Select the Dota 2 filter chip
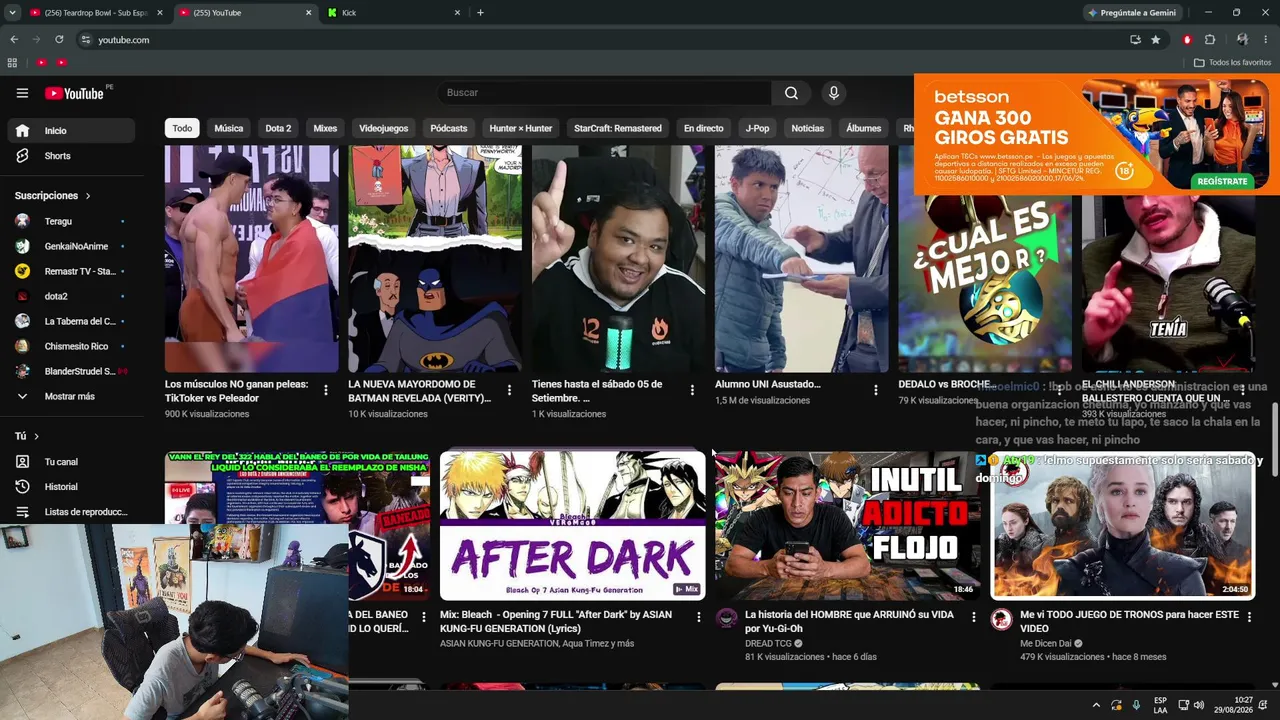 coord(278,128)
